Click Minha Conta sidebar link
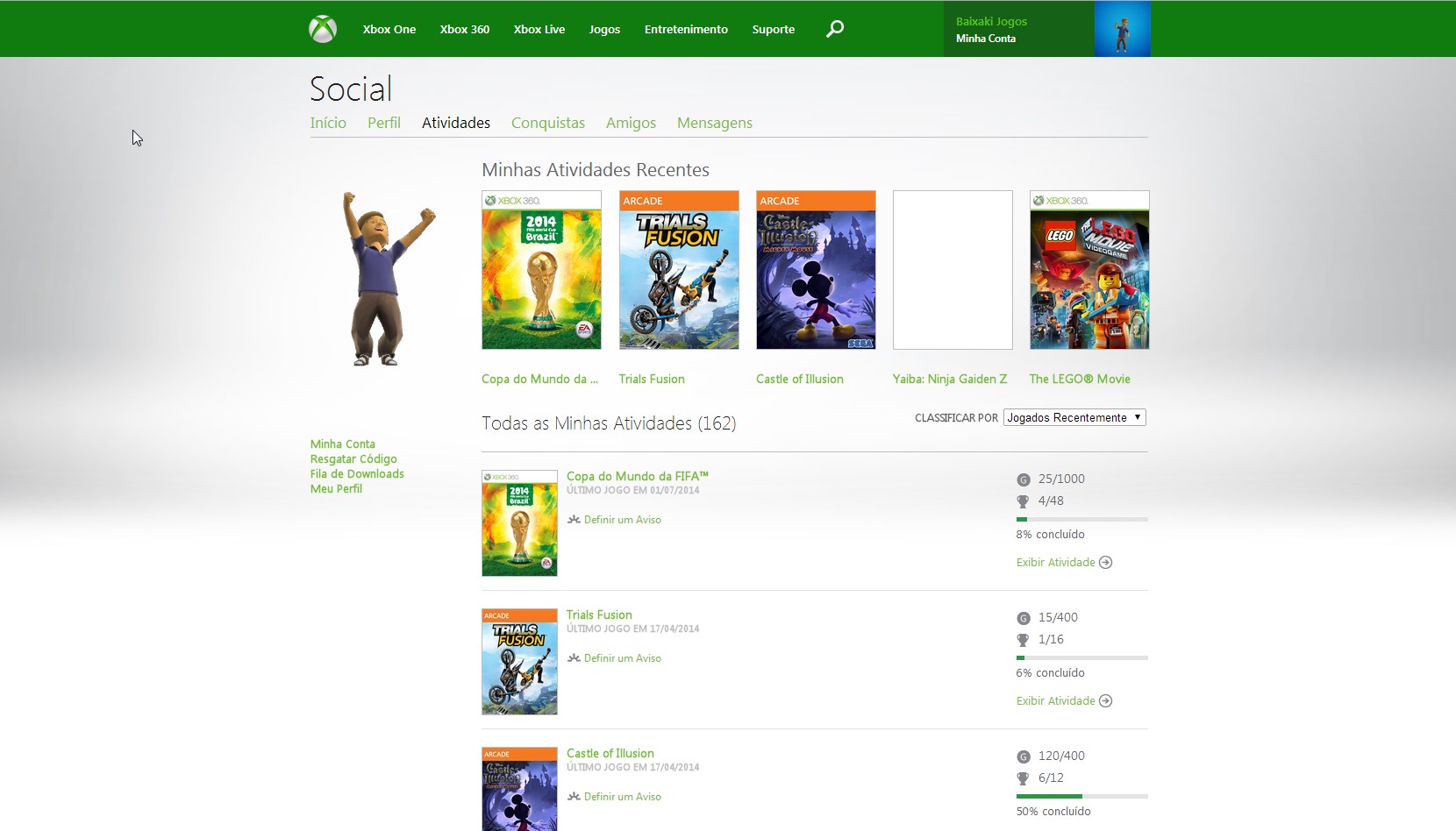 (342, 444)
